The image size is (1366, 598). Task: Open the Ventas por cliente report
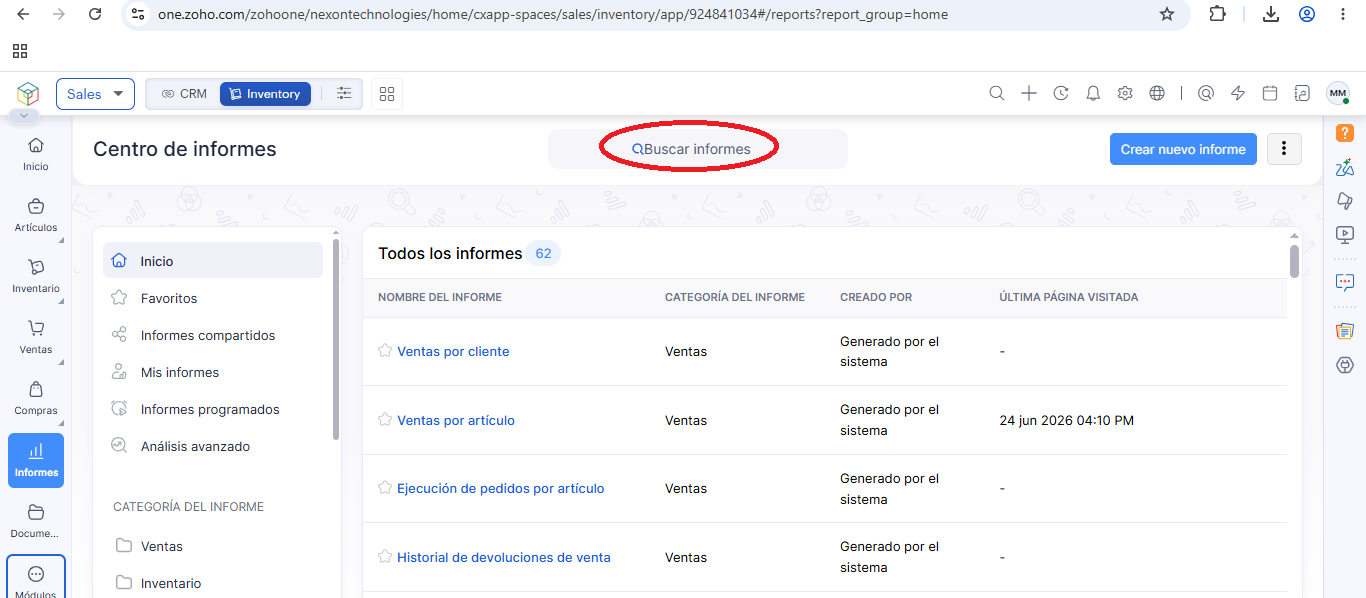pos(453,351)
